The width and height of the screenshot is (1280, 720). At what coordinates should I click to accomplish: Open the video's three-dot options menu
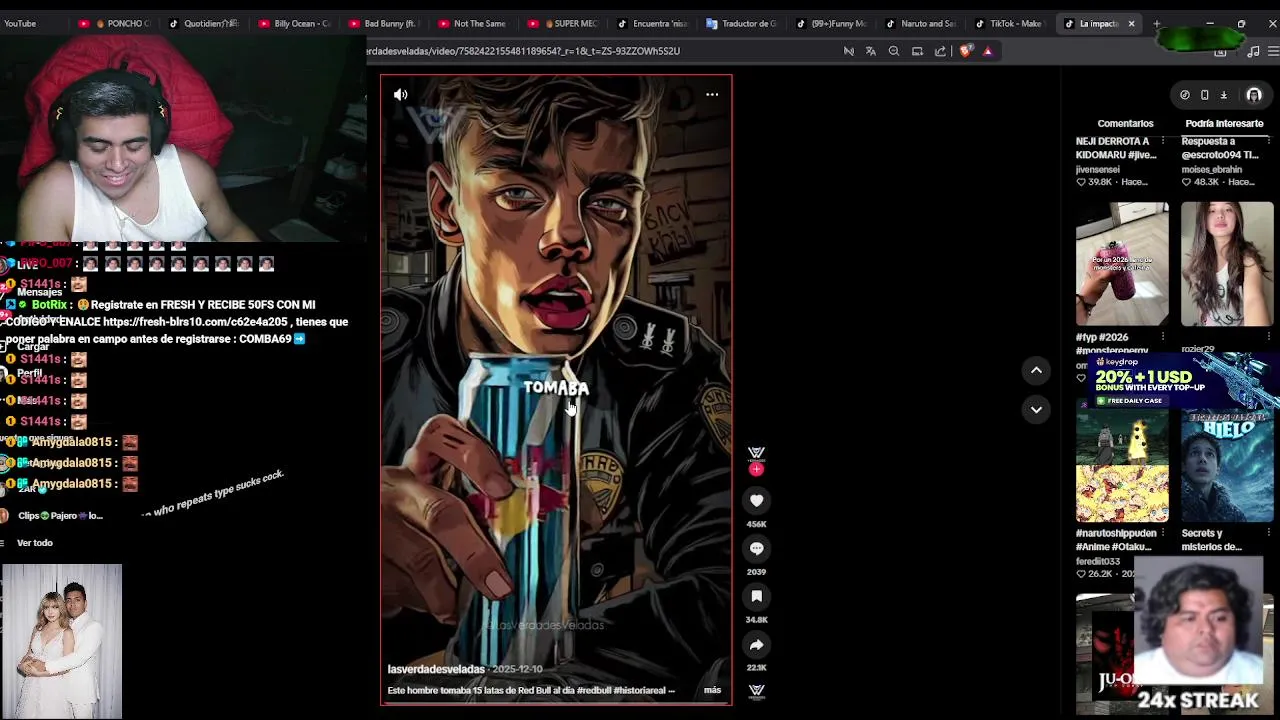click(712, 94)
